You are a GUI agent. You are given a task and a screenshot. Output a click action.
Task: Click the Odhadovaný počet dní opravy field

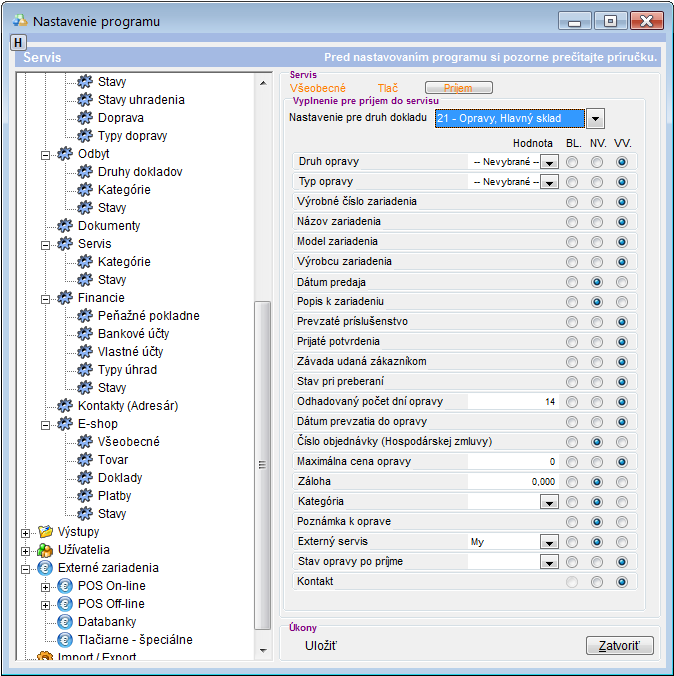(x=513, y=402)
